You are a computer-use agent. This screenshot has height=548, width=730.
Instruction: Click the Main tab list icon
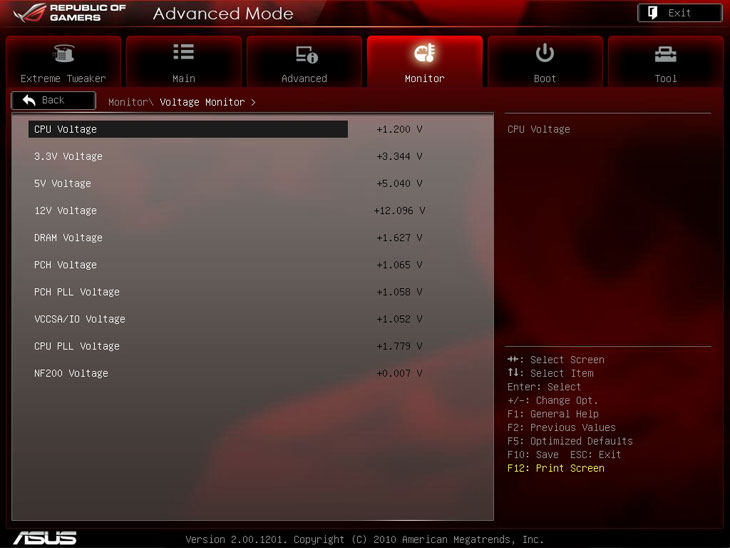[183, 53]
